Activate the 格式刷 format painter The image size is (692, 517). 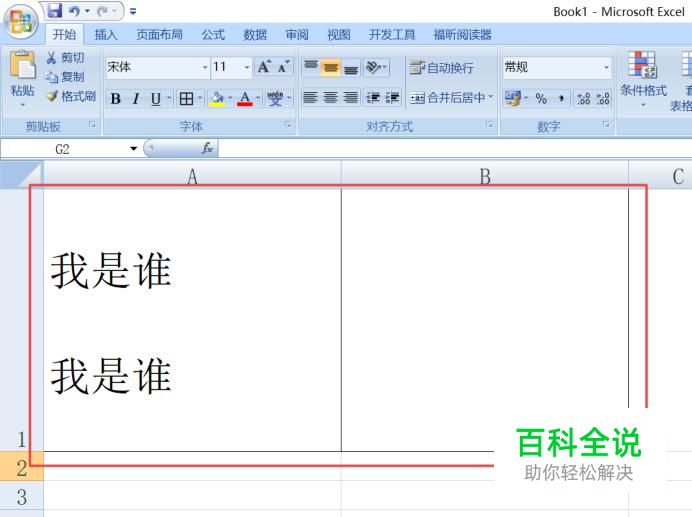71,96
